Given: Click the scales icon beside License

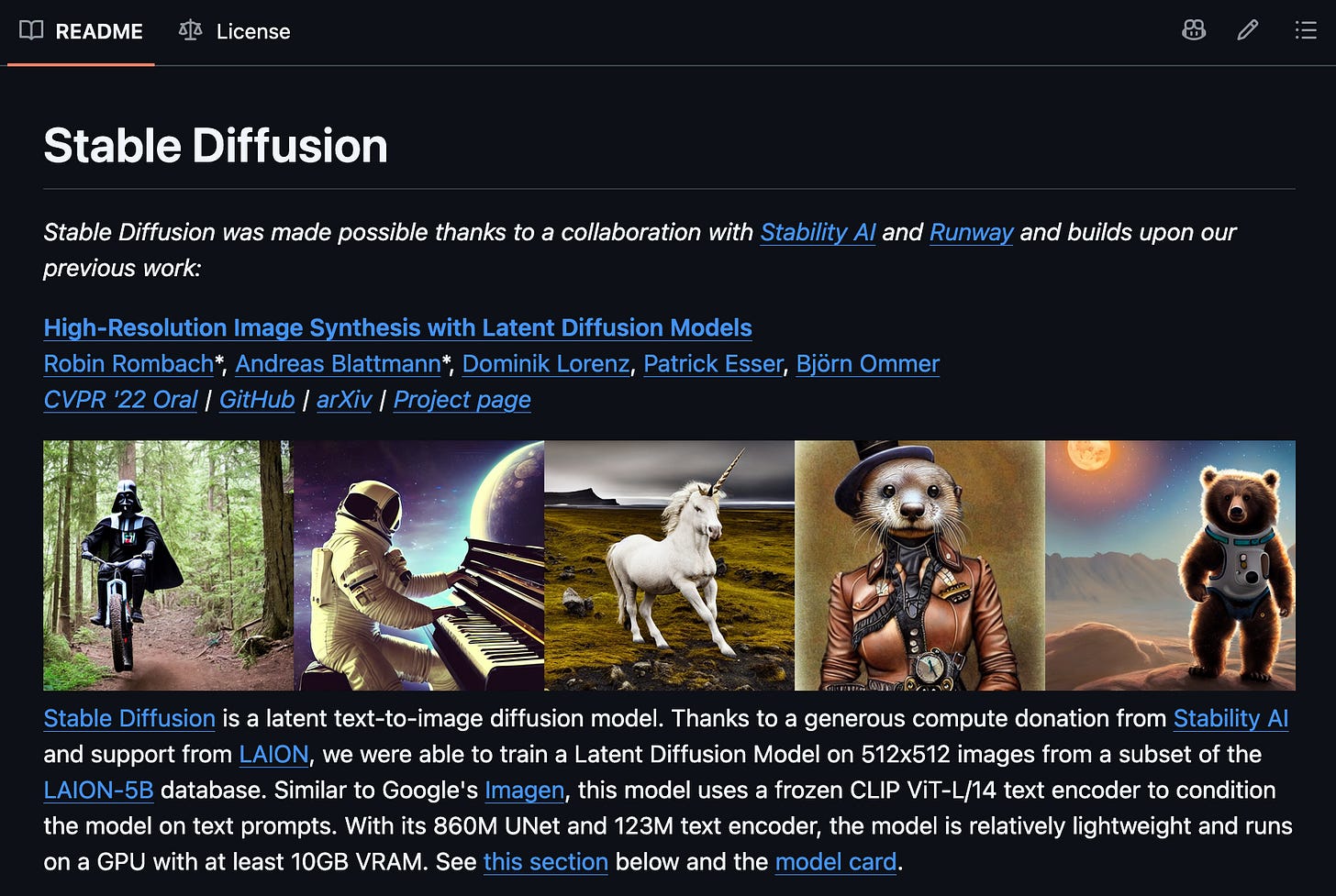Looking at the screenshot, I should click(190, 30).
